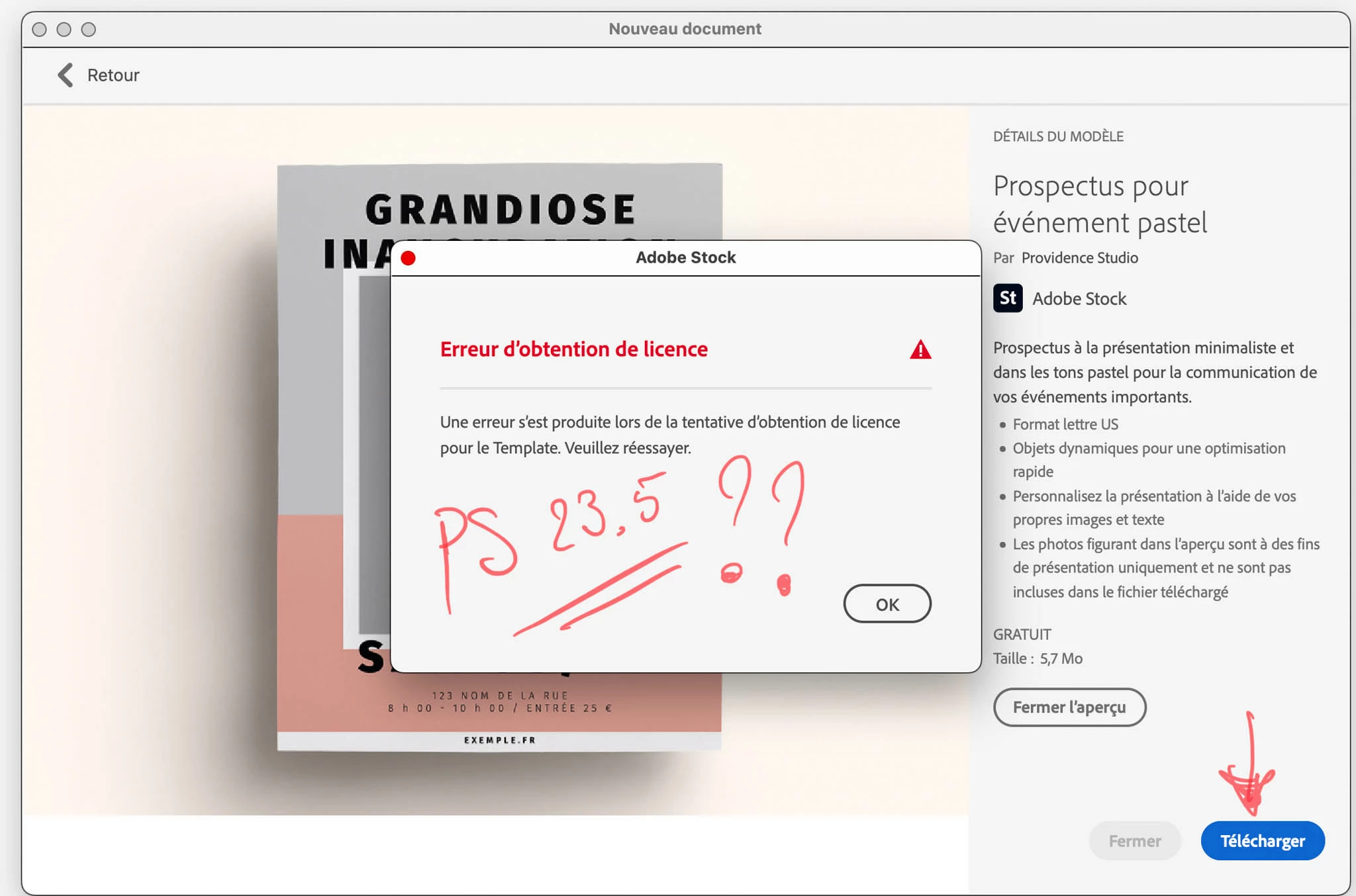Close the Adobe Stock dialog via red dot
The width and height of the screenshot is (1356, 896).
point(408,258)
